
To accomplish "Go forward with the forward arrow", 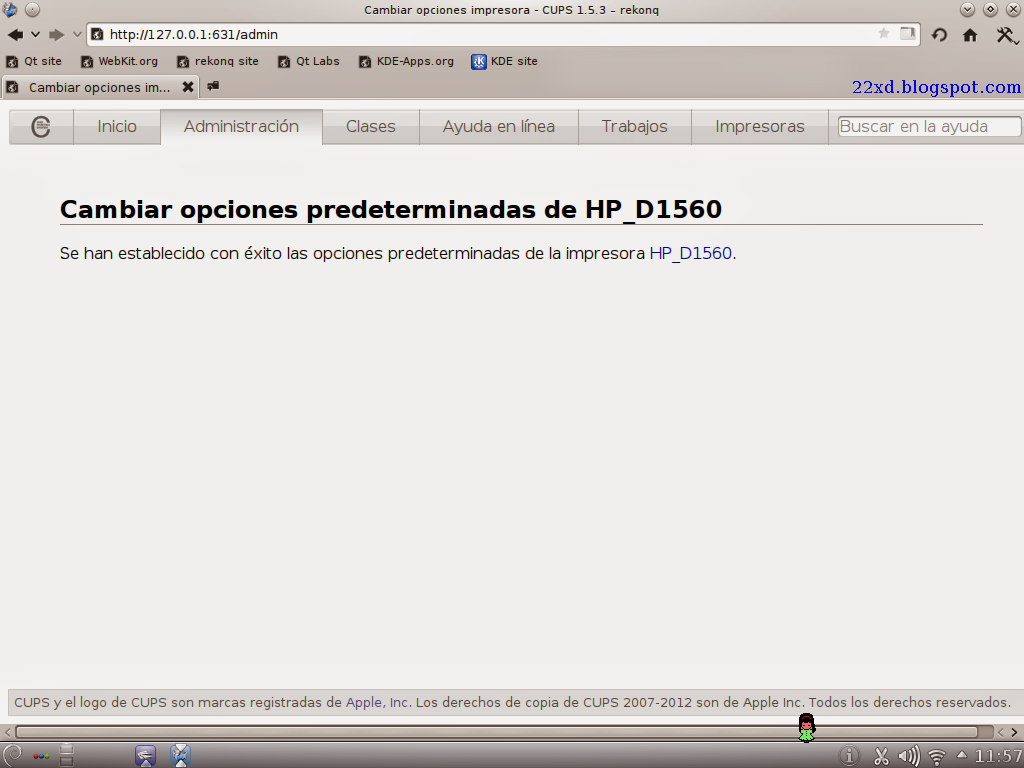I will [57, 35].
